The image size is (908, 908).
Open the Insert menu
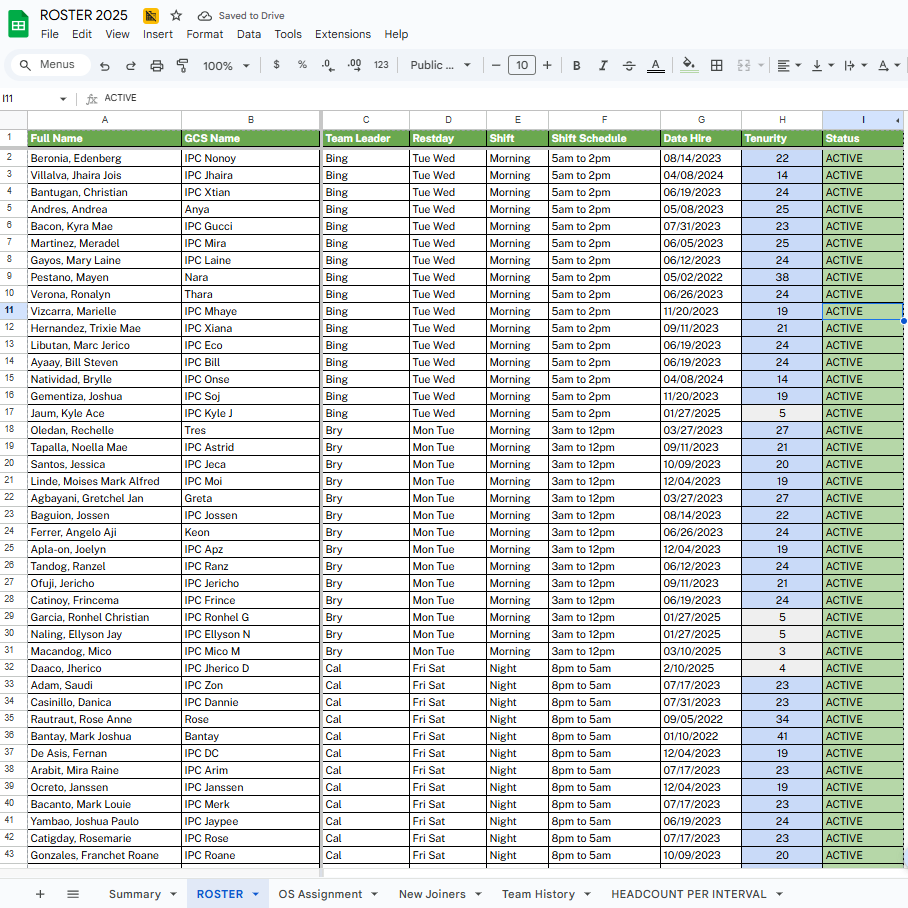(x=158, y=34)
